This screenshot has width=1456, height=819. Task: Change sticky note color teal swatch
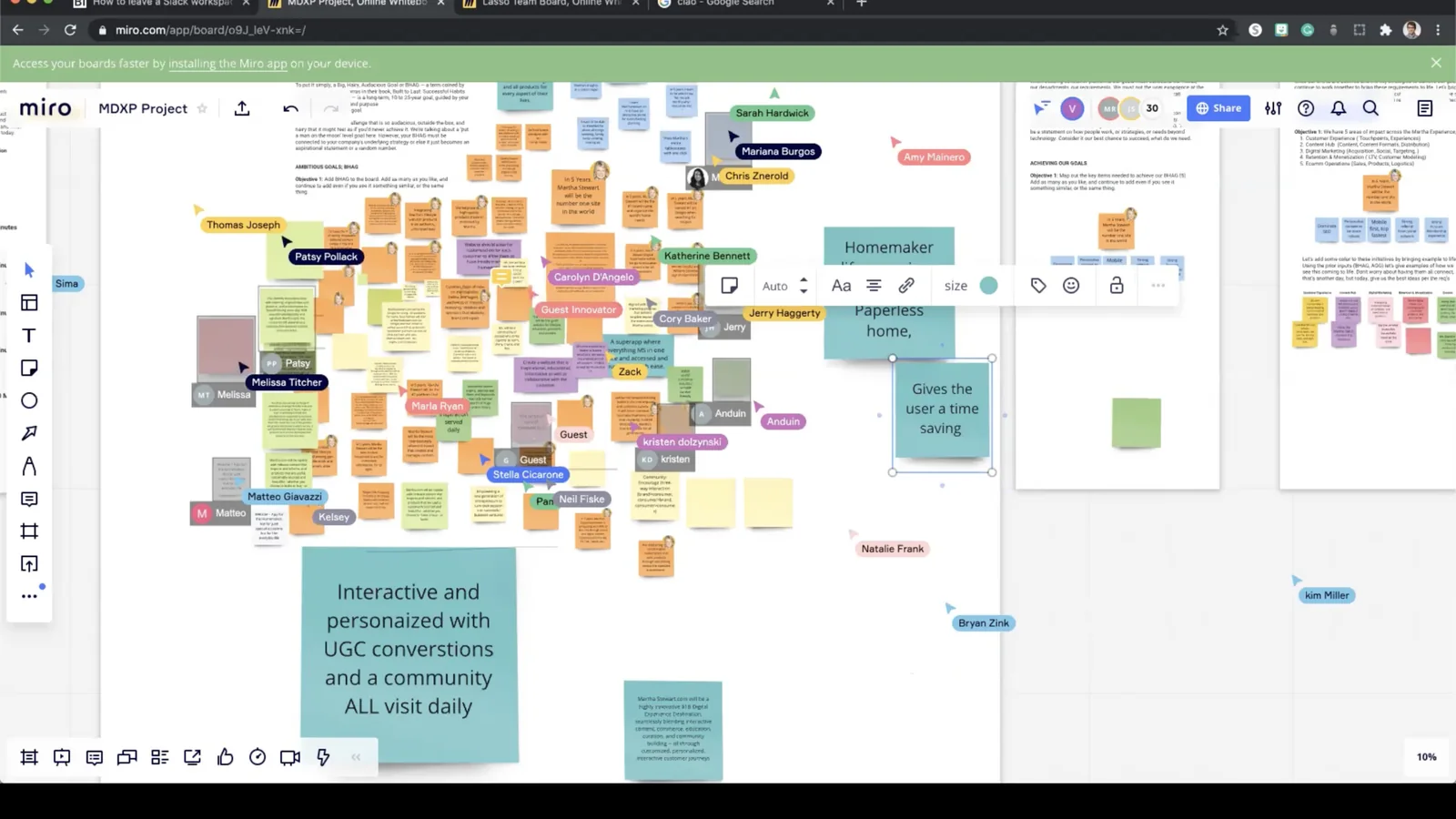[x=988, y=286]
